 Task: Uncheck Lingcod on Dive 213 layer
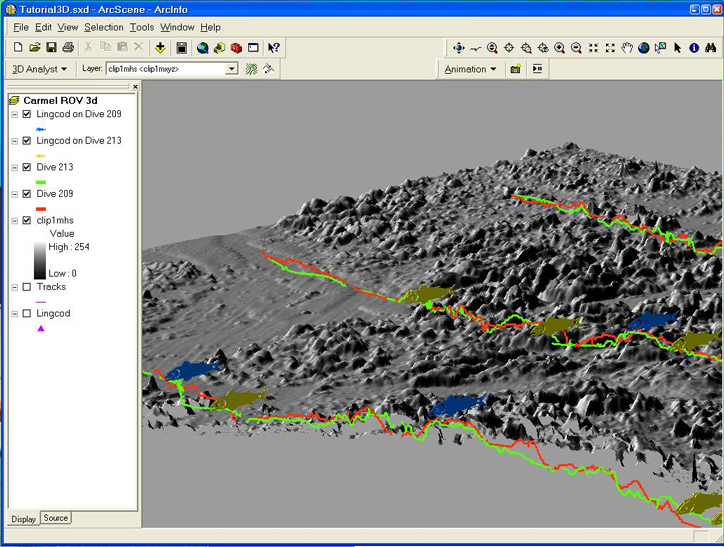coord(27,141)
